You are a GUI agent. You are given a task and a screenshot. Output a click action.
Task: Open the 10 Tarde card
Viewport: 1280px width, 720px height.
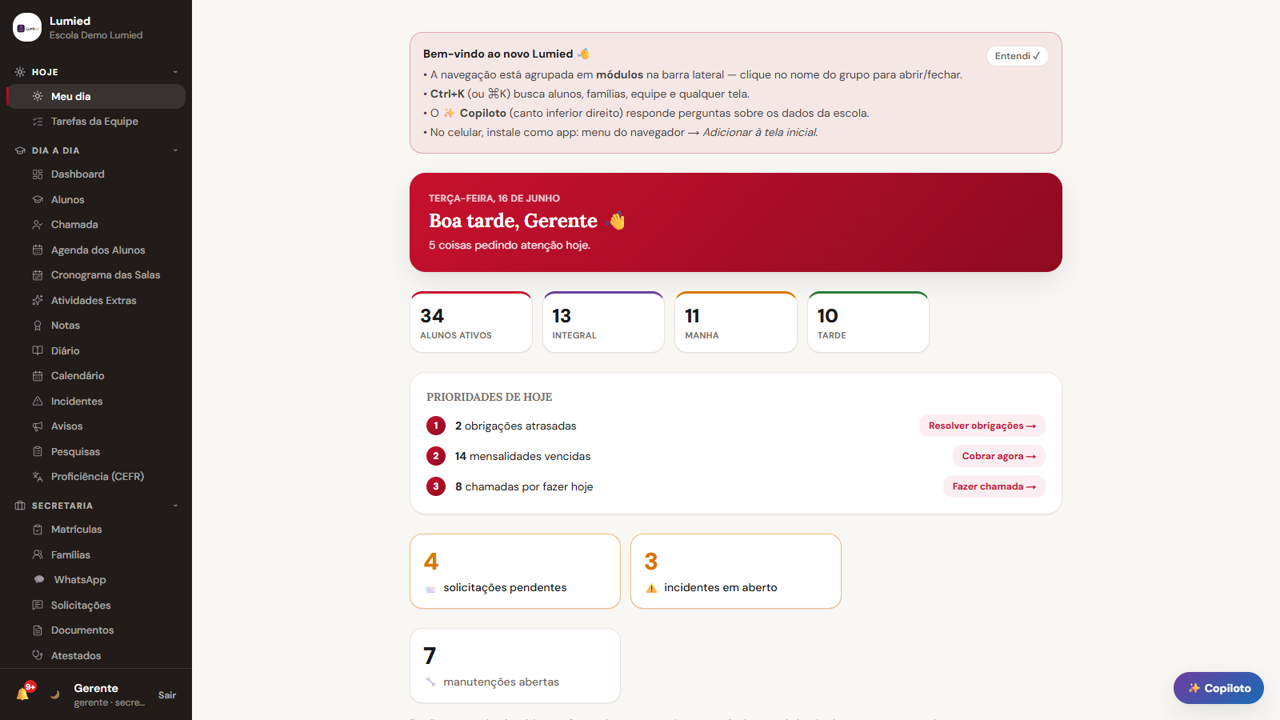[868, 322]
